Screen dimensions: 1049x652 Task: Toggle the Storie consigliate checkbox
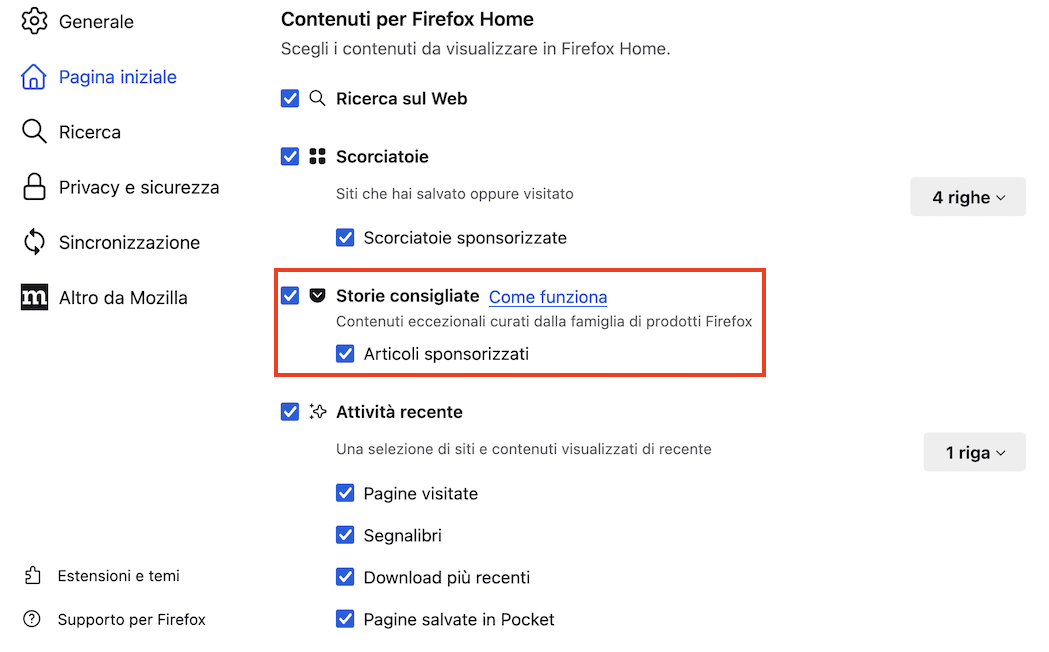click(x=290, y=296)
